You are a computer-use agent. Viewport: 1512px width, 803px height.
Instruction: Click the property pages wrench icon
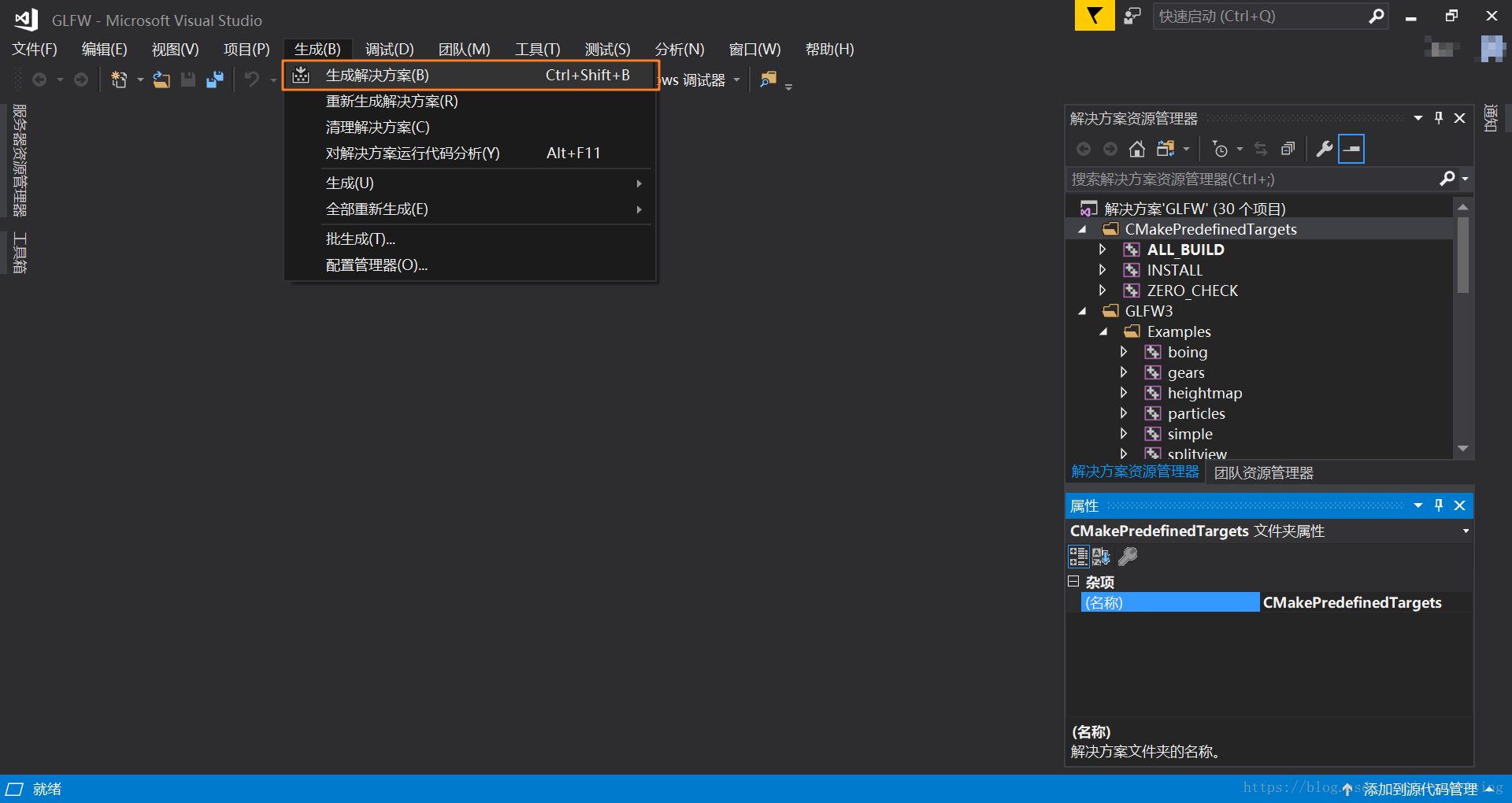(x=1128, y=557)
